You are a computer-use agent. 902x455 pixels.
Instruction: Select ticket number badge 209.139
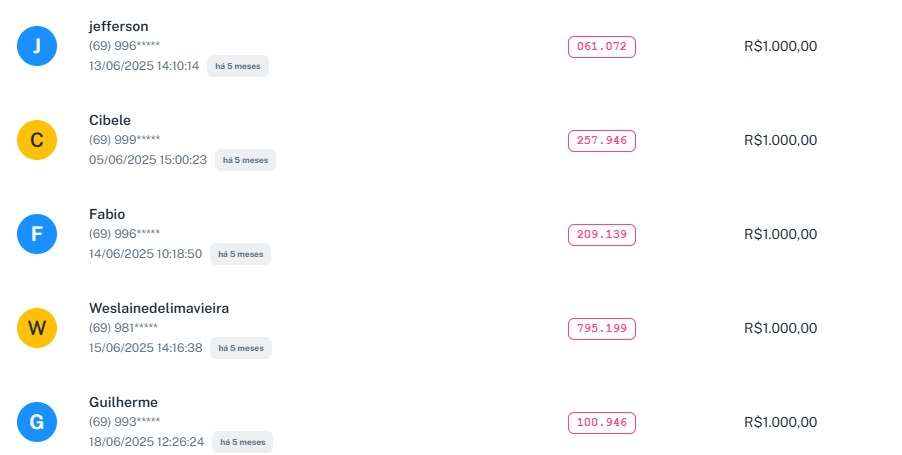602,234
